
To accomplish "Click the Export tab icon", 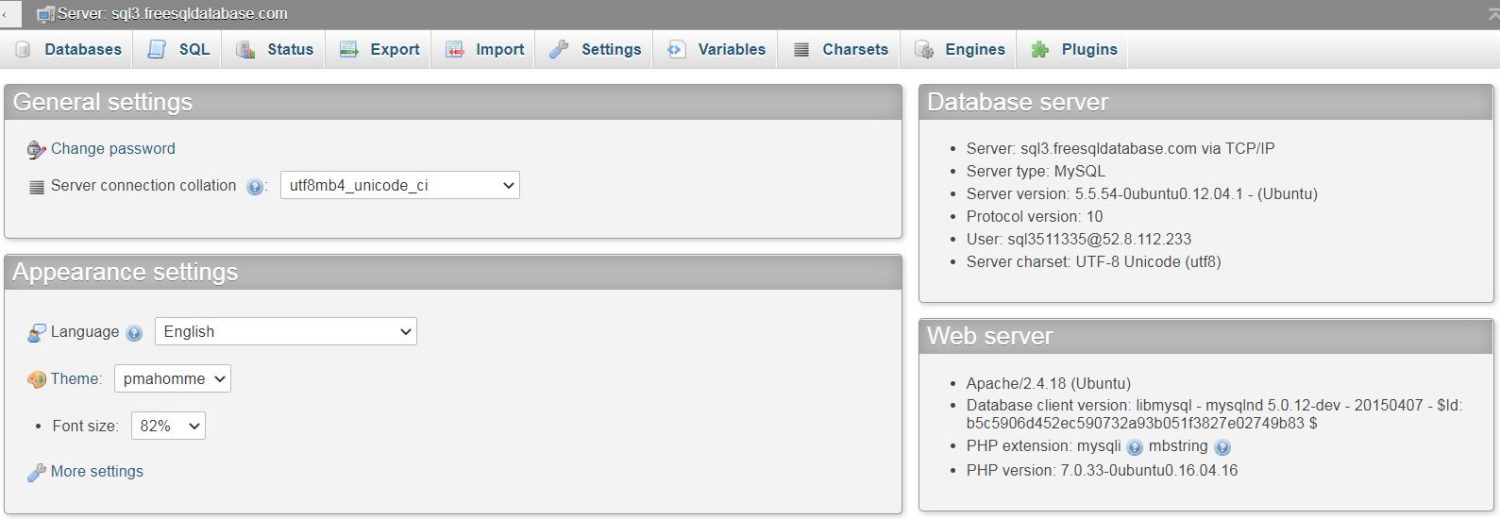I will point(349,49).
